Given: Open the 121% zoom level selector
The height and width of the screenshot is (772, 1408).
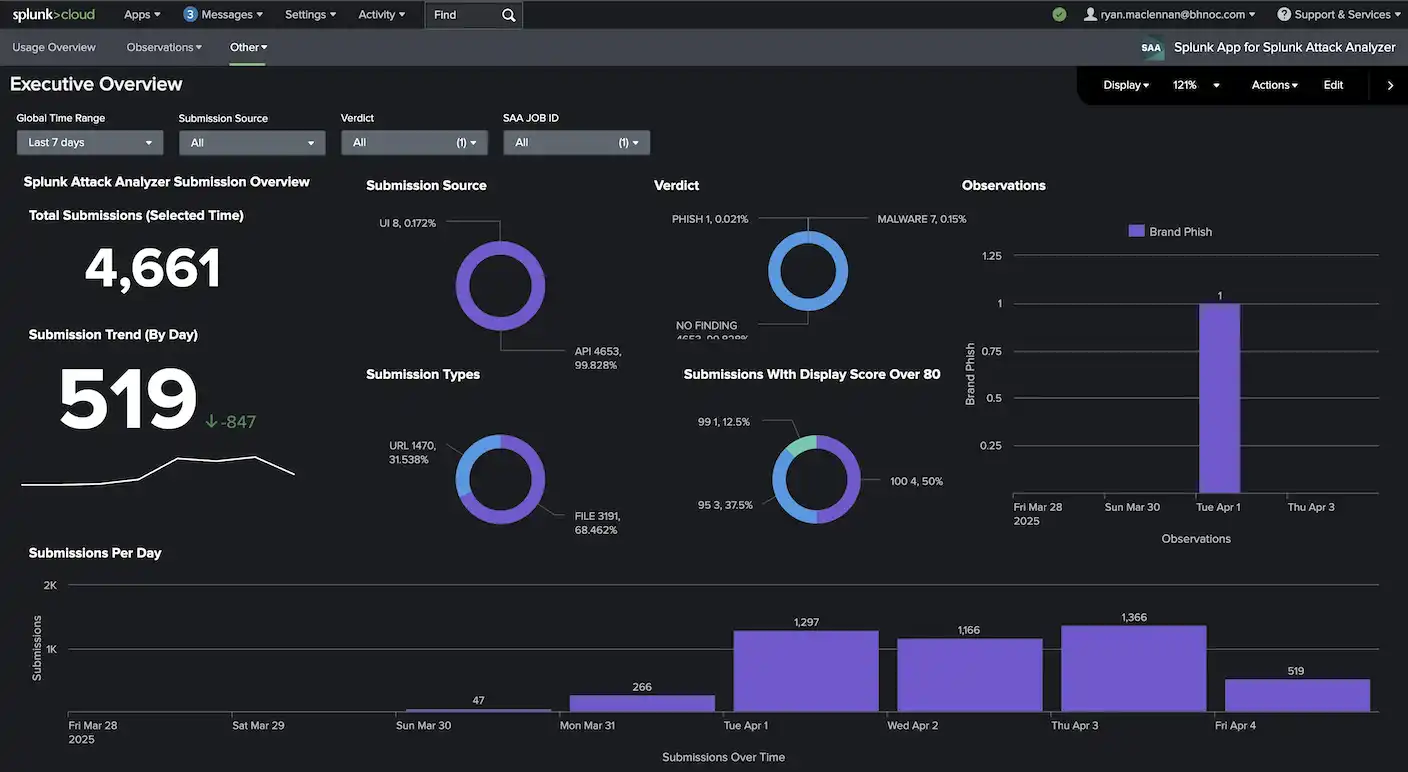Looking at the screenshot, I should pos(1196,85).
